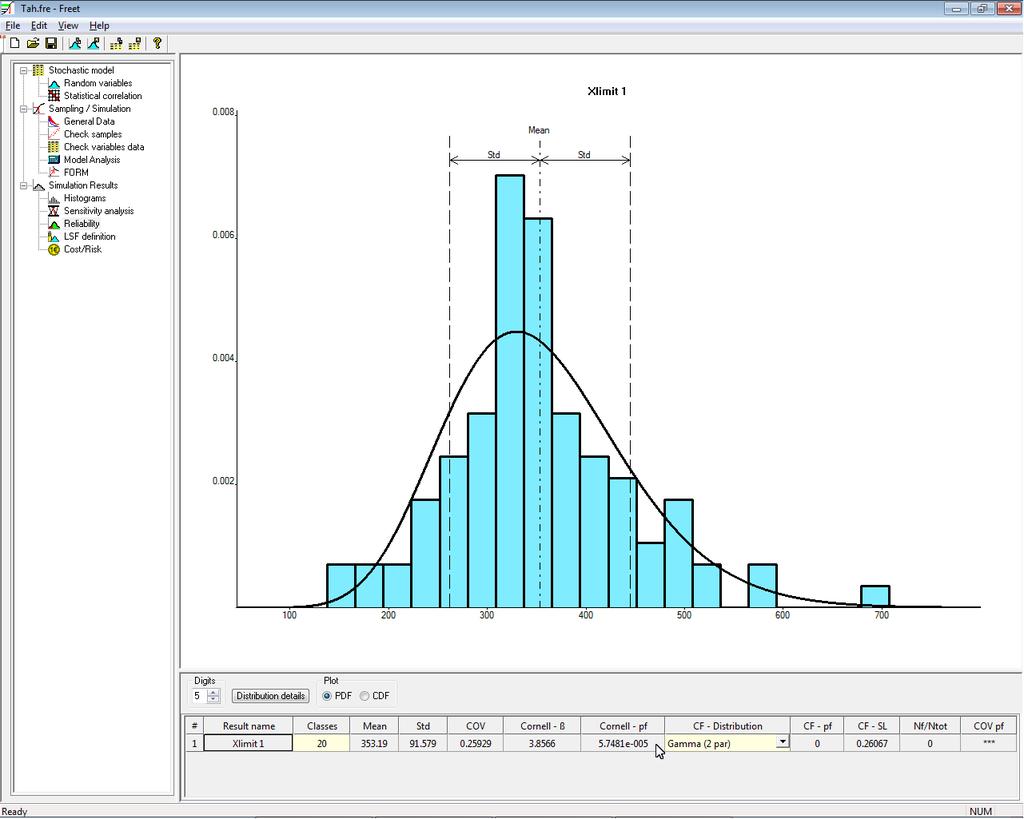This screenshot has width=1024, height=819.
Task: Click the Save floppy disk icon
Action: pos(51,43)
